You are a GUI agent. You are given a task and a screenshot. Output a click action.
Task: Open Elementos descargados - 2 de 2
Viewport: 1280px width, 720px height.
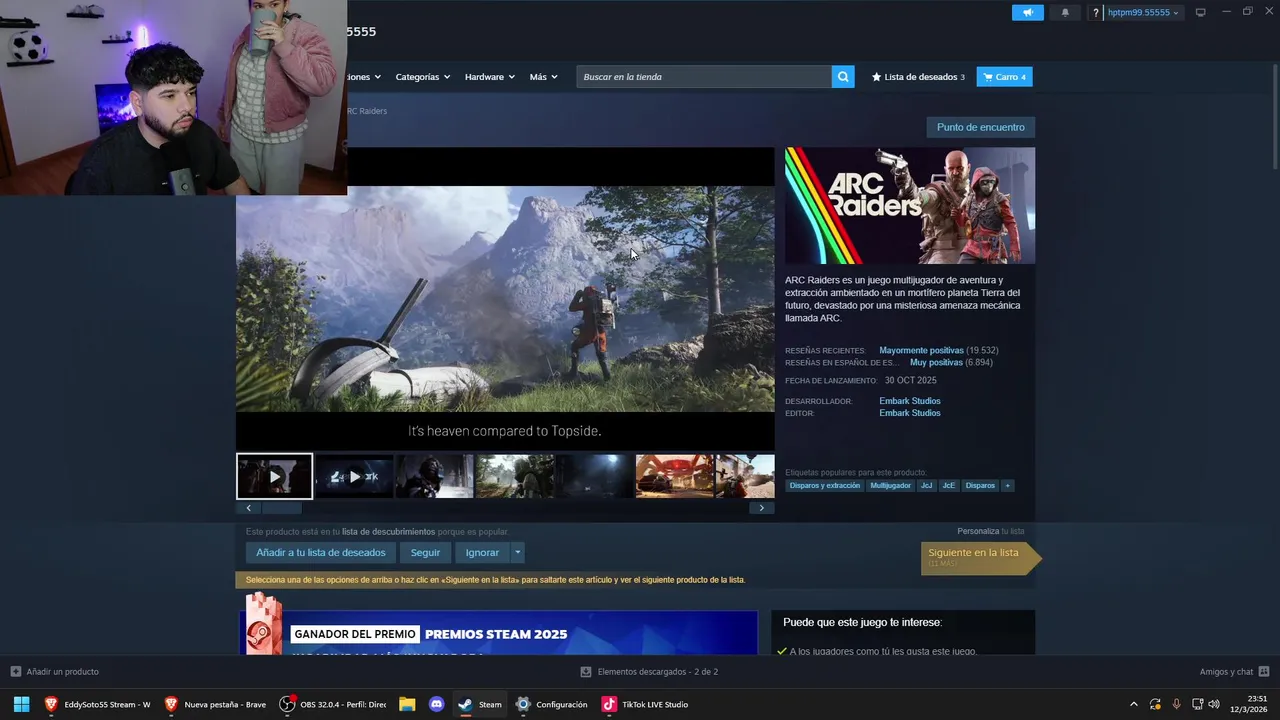tap(649, 672)
